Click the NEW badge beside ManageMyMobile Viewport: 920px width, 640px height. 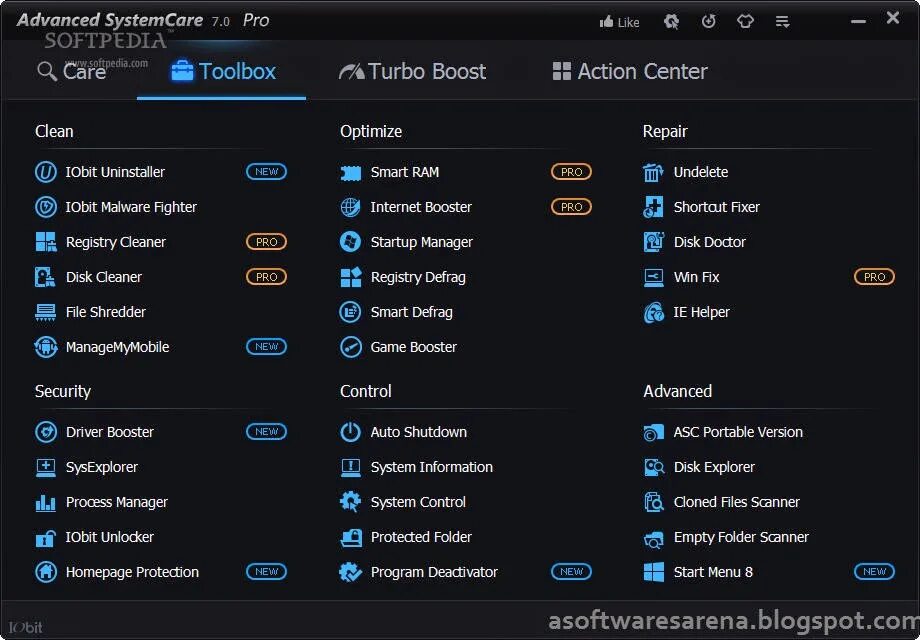[266, 347]
